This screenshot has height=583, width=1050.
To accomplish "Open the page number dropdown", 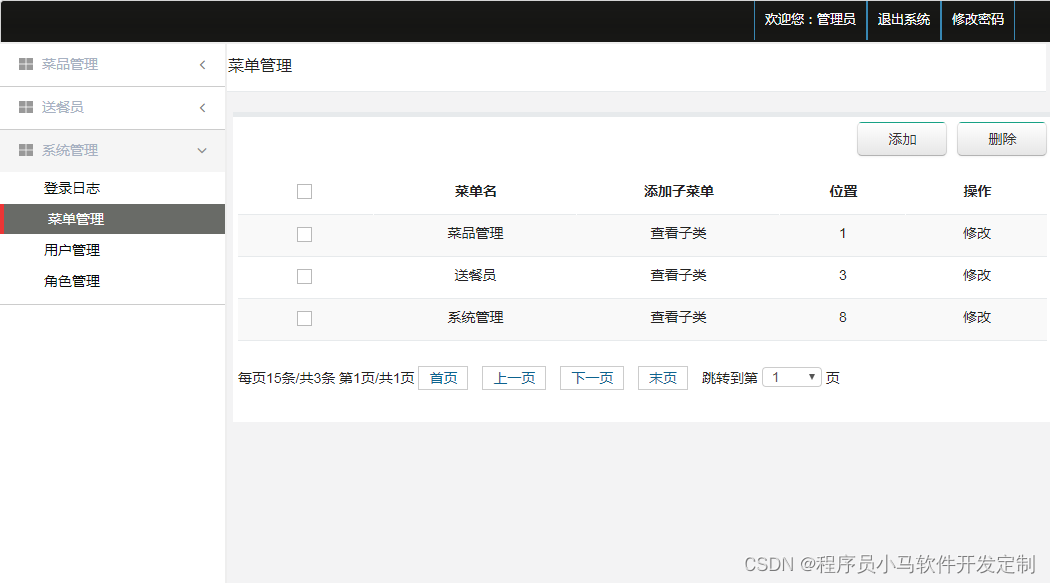I will tap(791, 377).
